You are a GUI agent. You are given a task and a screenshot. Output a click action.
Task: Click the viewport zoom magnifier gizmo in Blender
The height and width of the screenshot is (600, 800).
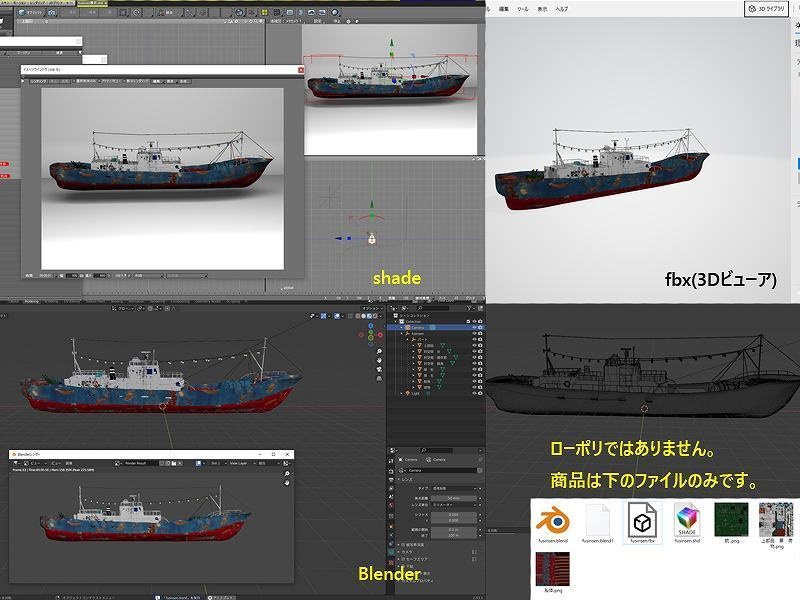pyautogui.click(x=379, y=351)
